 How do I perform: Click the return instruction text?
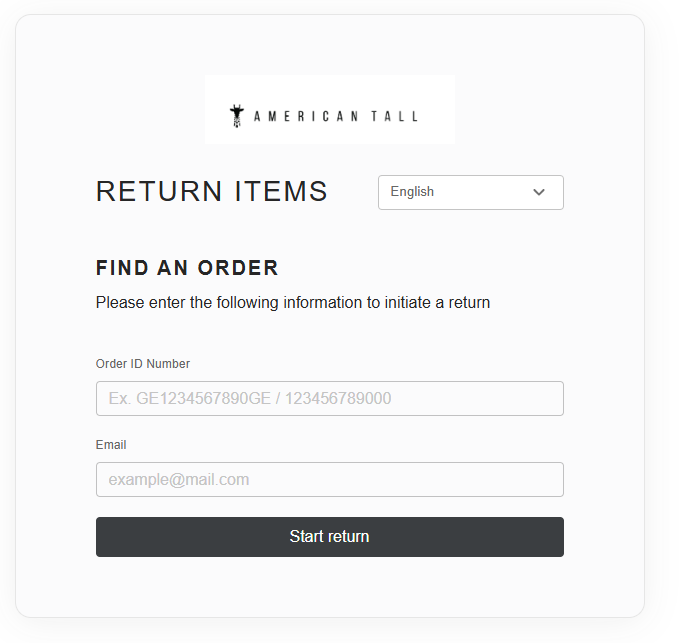(293, 303)
